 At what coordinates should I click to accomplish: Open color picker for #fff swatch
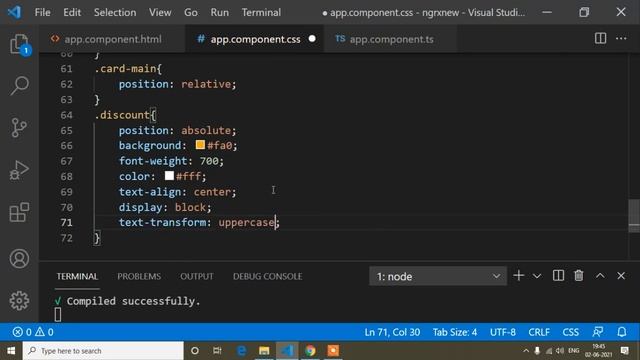pos(169,176)
